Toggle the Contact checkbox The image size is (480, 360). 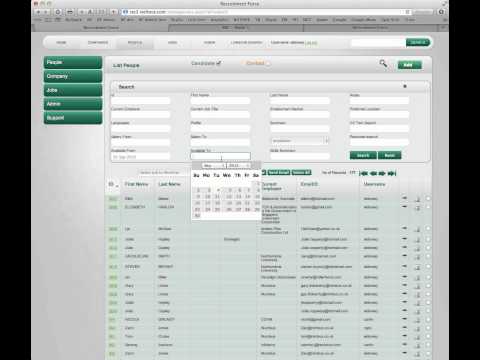tap(268, 63)
